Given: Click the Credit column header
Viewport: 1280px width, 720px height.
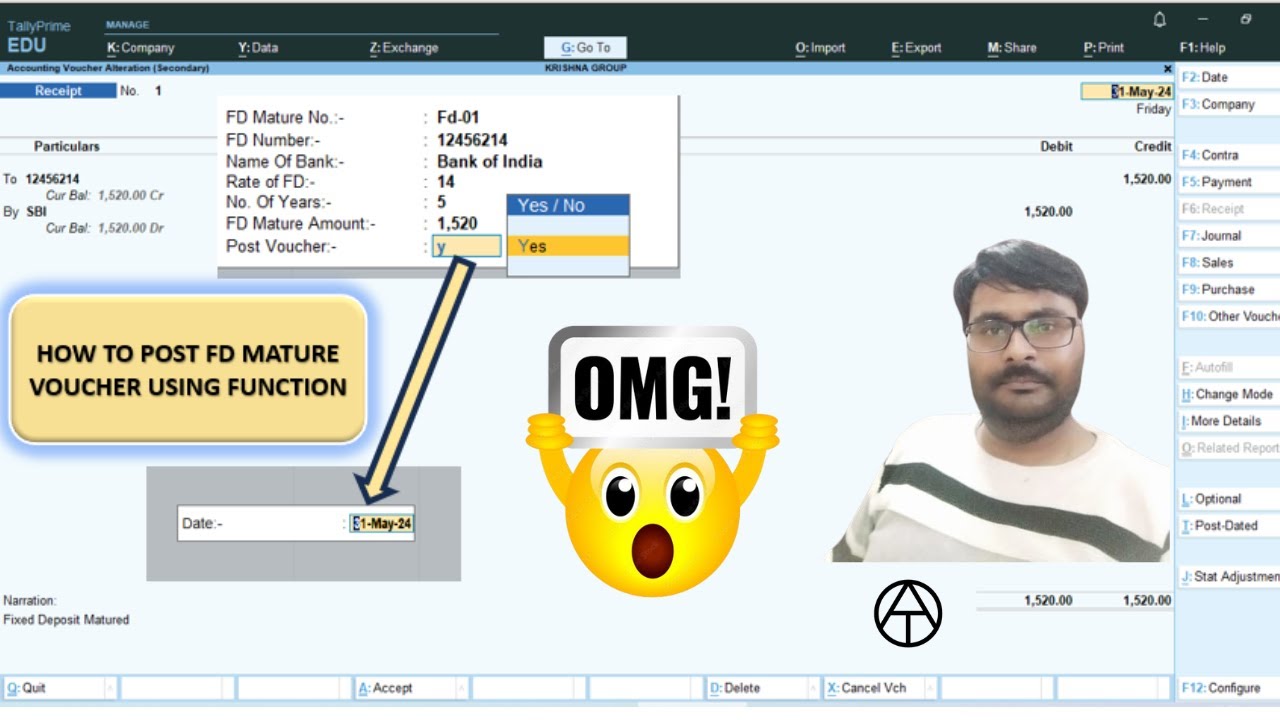Looking at the screenshot, I should click(1153, 146).
